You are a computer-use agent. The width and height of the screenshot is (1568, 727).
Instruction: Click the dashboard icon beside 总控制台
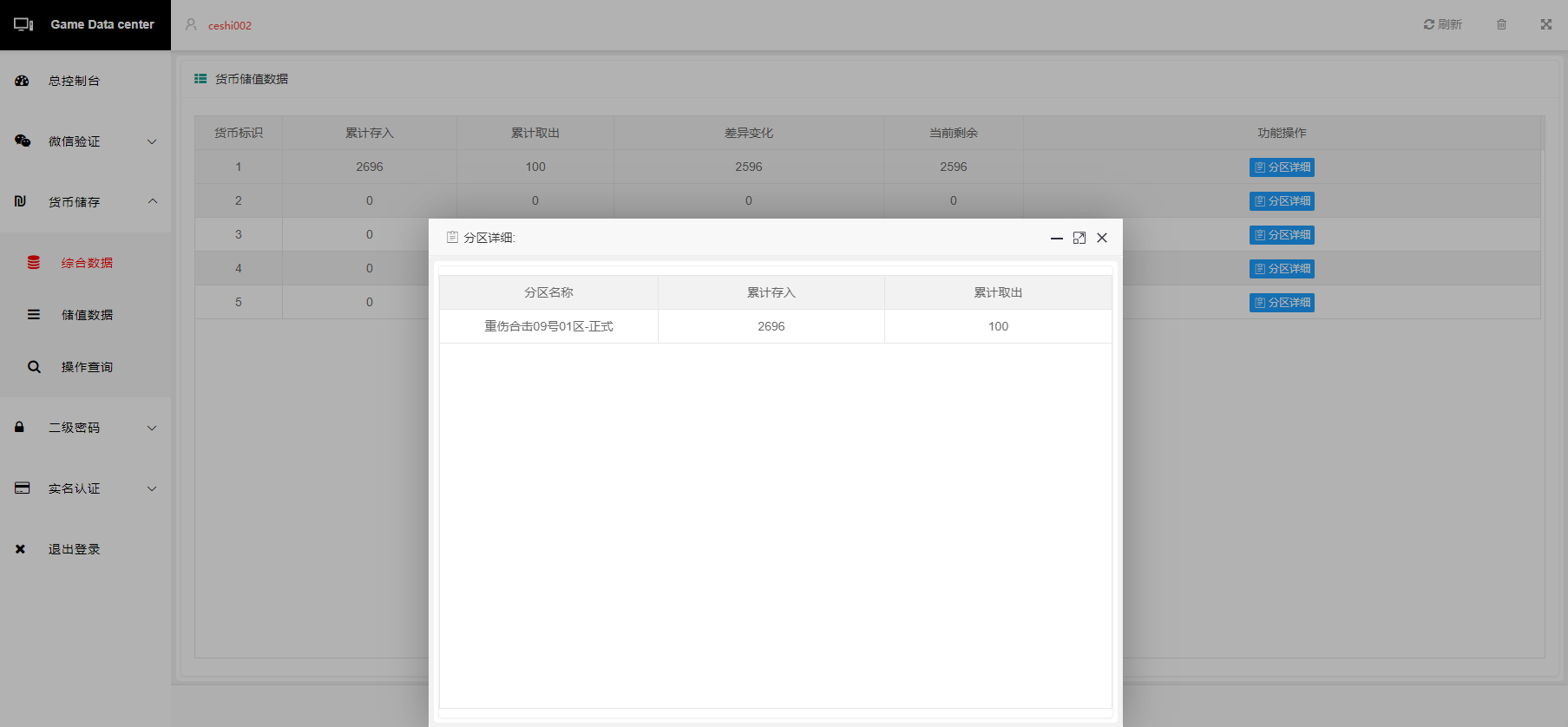tap(22, 81)
